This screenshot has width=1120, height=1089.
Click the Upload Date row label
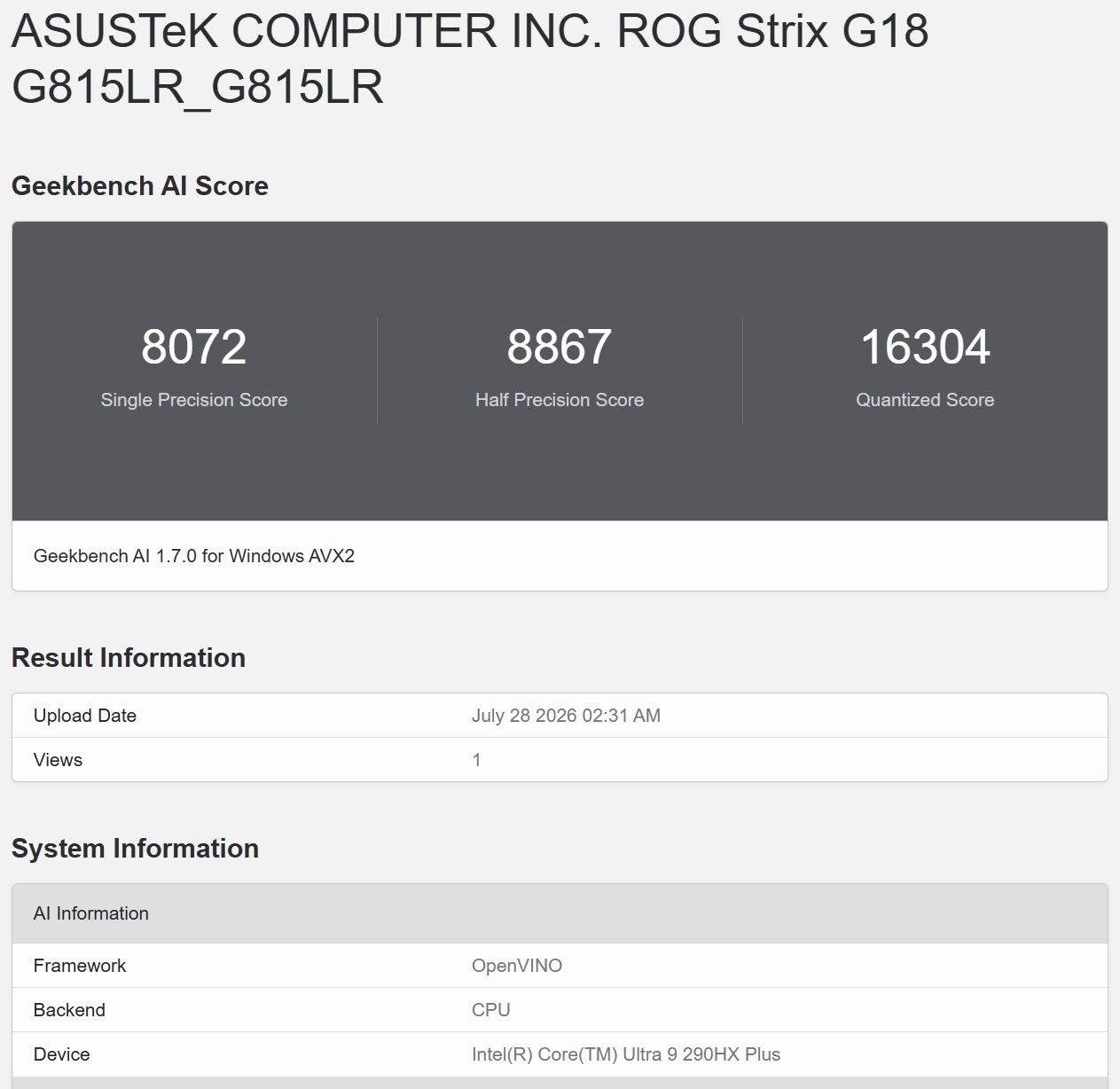(x=85, y=716)
